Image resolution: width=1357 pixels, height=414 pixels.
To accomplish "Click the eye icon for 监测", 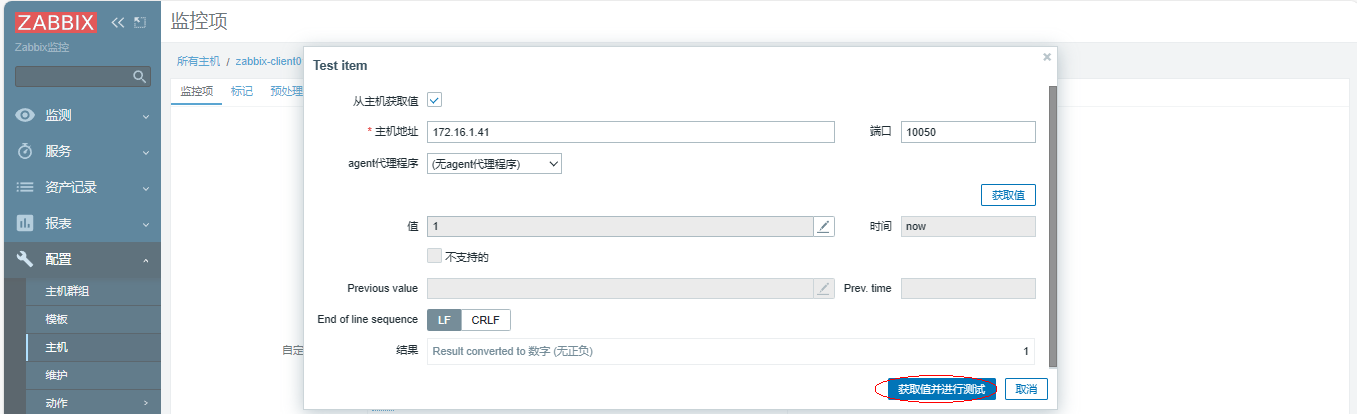I will 26,115.
